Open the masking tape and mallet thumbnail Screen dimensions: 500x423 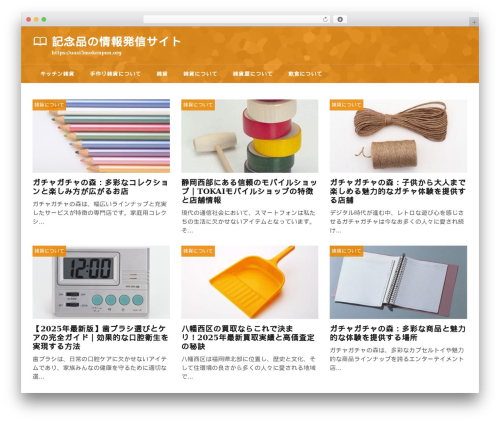250,136
